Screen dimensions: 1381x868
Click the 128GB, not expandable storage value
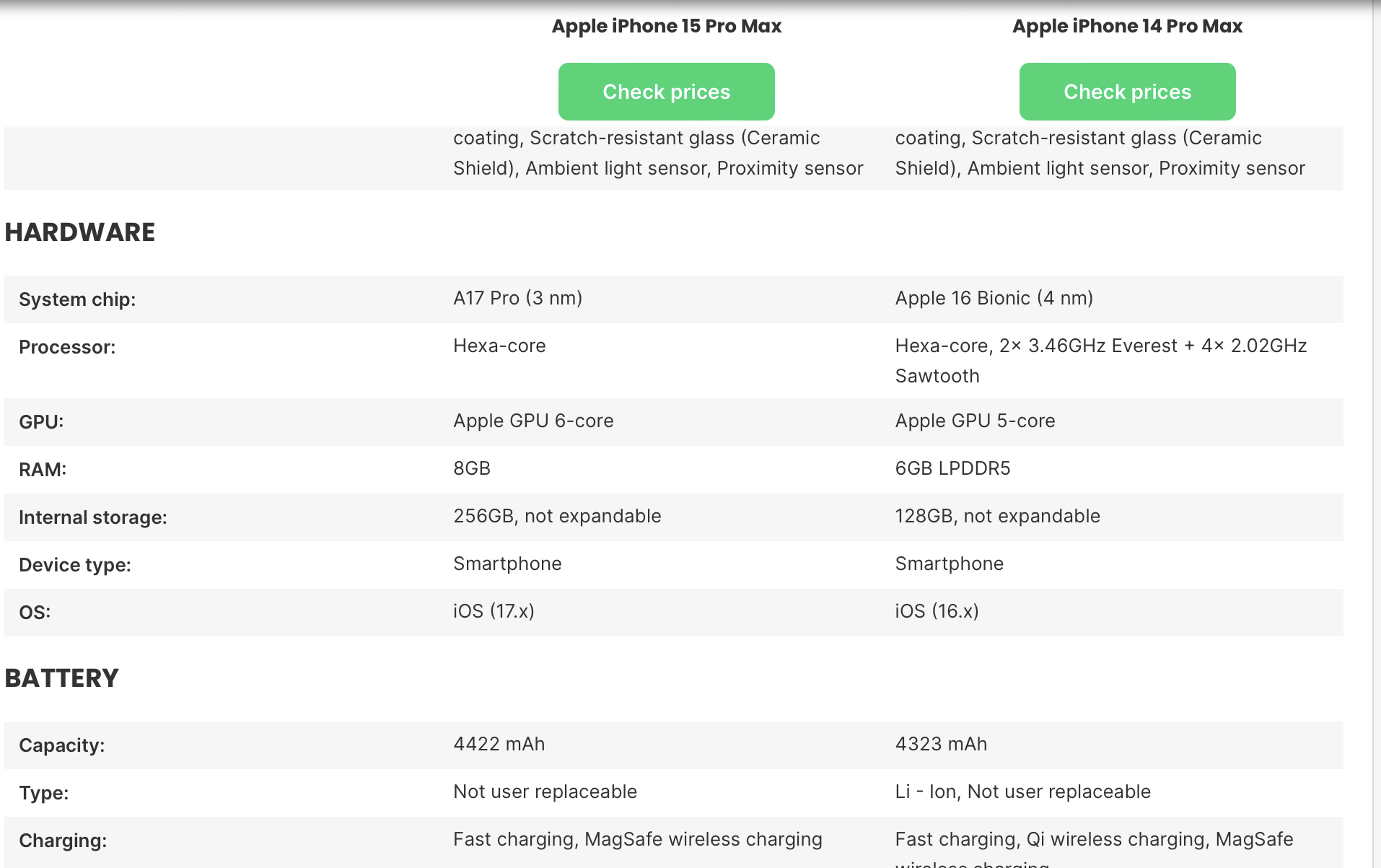997,516
